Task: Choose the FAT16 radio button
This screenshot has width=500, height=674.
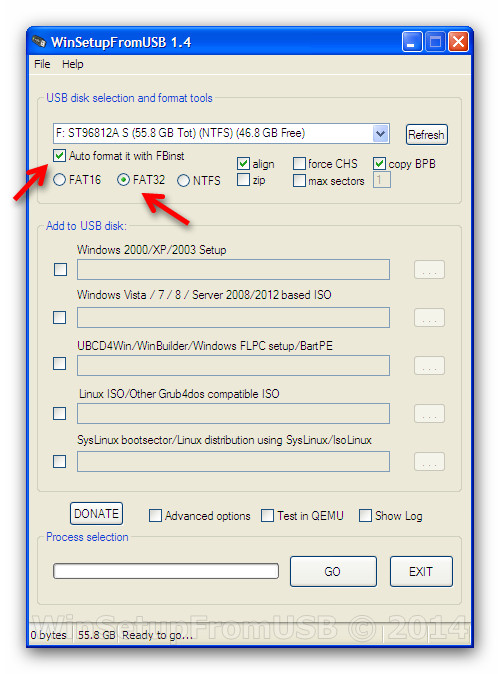Action: [x=59, y=180]
